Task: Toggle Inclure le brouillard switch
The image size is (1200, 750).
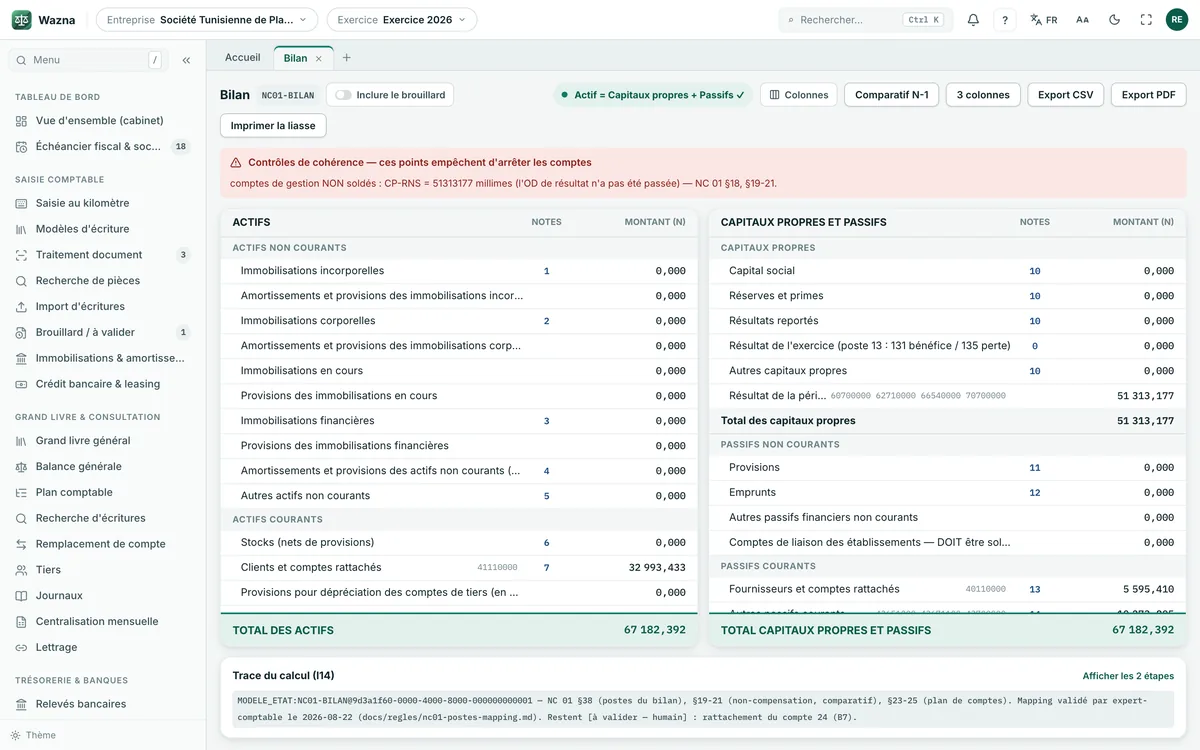Action: (x=343, y=95)
